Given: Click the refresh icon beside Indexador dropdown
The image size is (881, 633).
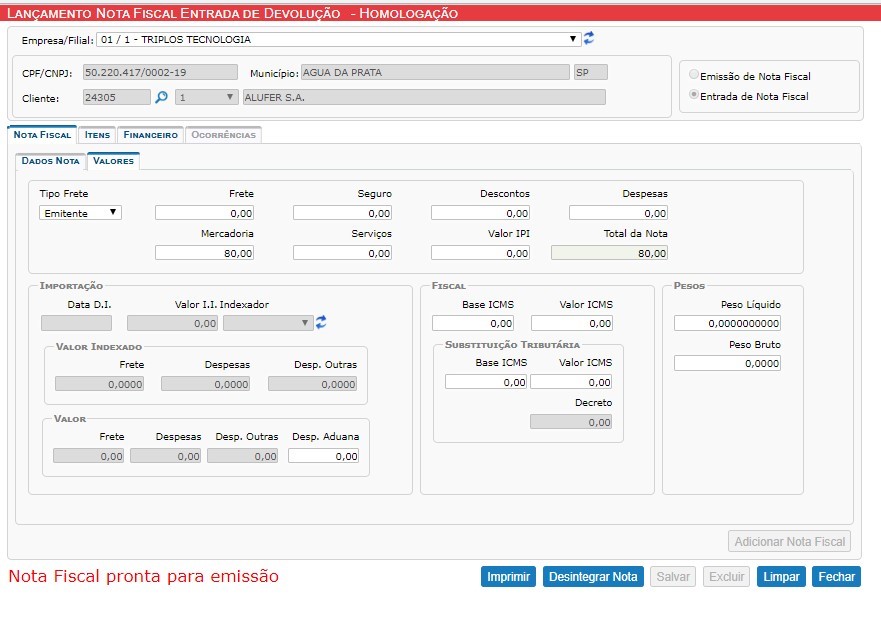Looking at the screenshot, I should [x=321, y=322].
